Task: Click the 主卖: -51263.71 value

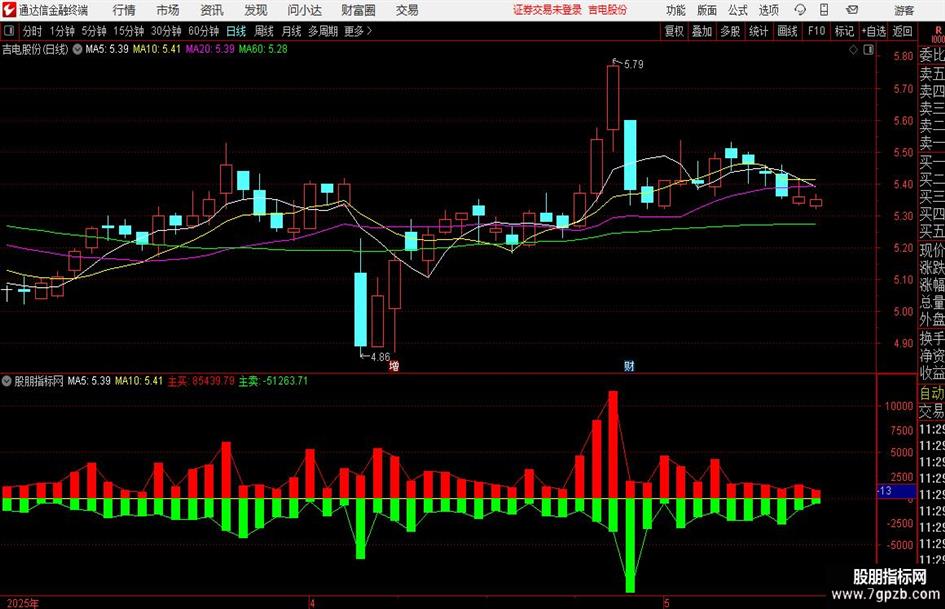Action: click(x=273, y=381)
